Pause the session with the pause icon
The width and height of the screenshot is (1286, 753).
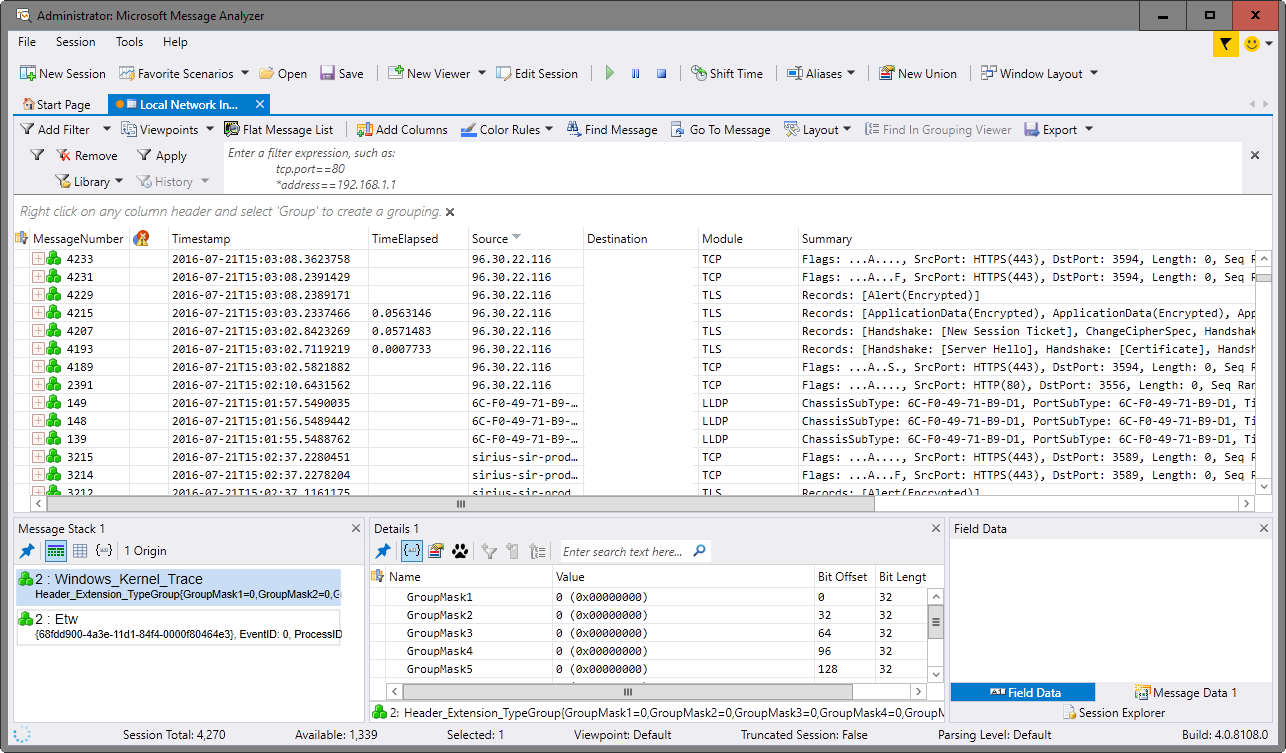[635, 73]
